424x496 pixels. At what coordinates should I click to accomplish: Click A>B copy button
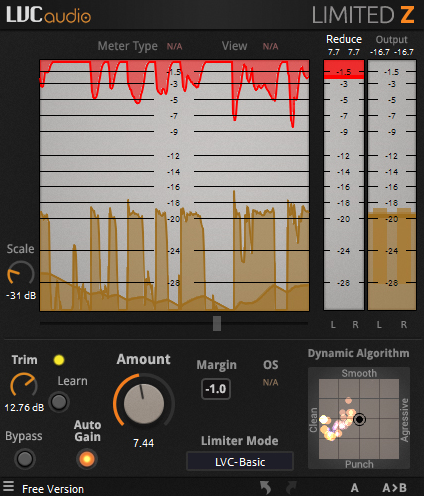(395, 488)
